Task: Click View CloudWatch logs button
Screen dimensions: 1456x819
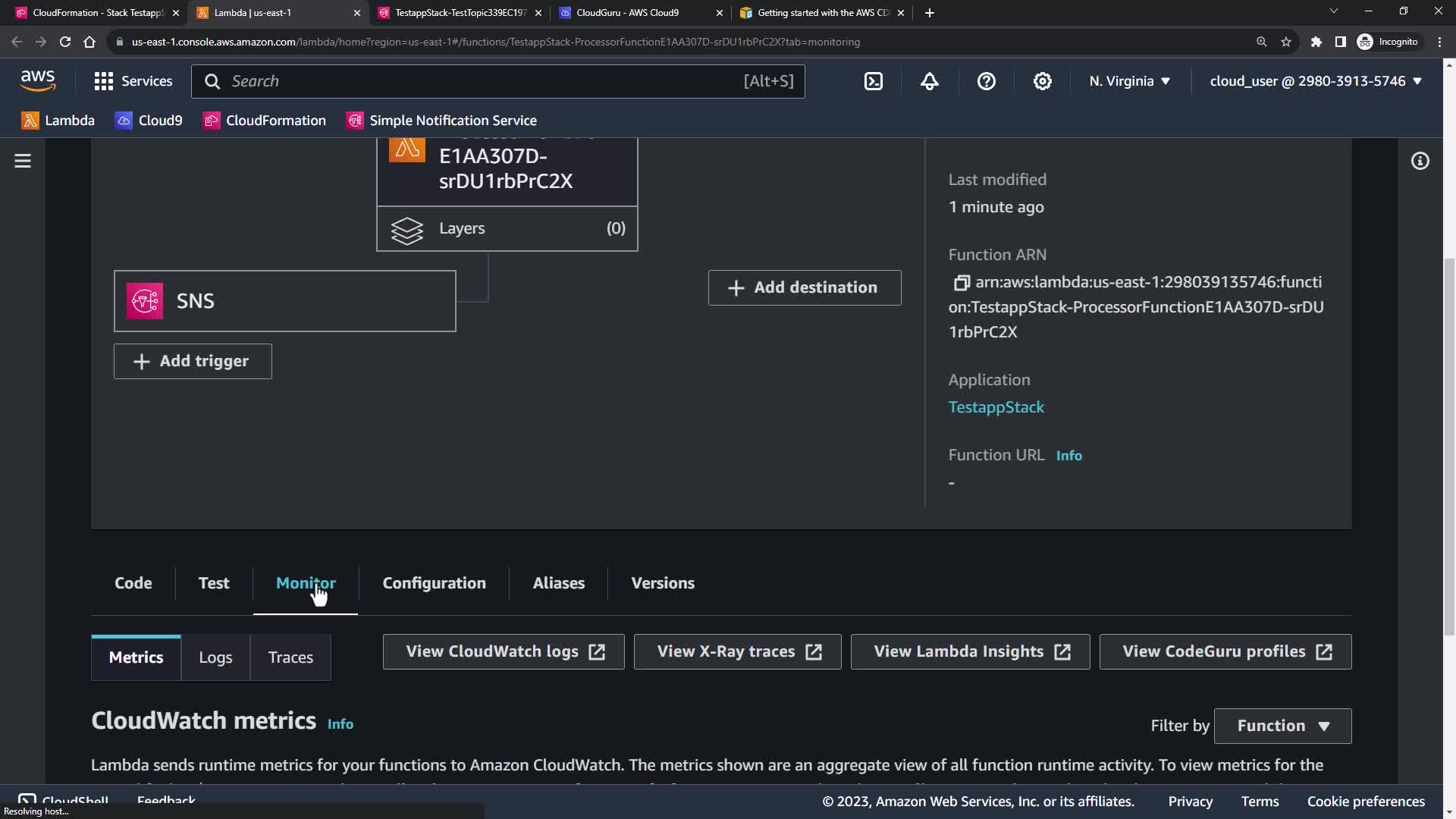Action: pos(504,651)
